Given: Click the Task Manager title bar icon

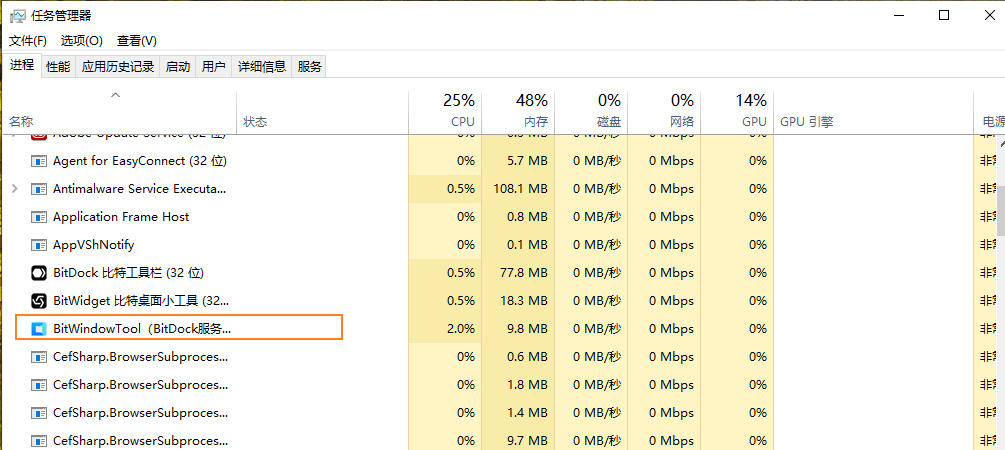Looking at the screenshot, I should pyautogui.click(x=17, y=15).
